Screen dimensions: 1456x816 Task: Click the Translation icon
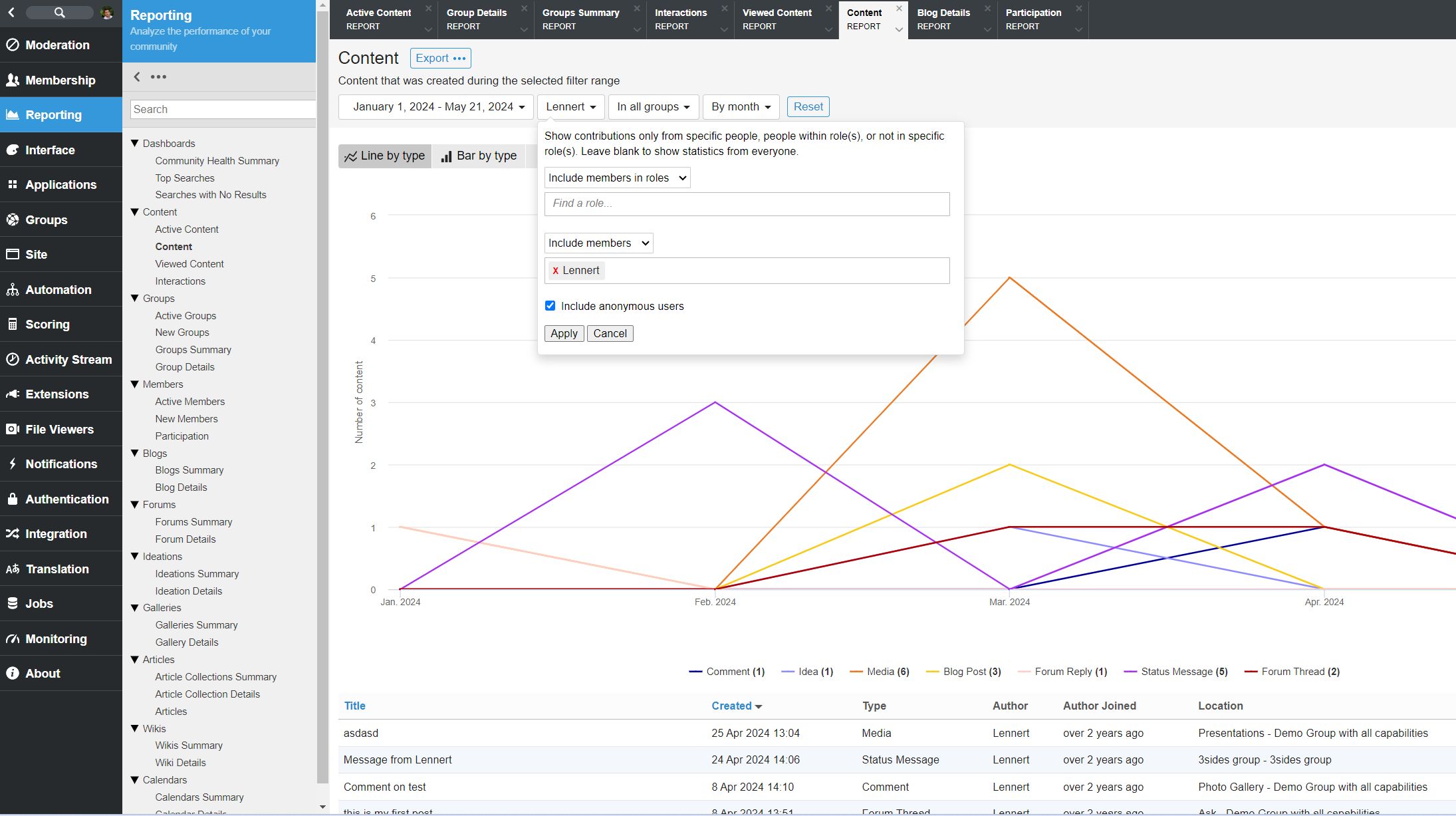pyautogui.click(x=13, y=569)
